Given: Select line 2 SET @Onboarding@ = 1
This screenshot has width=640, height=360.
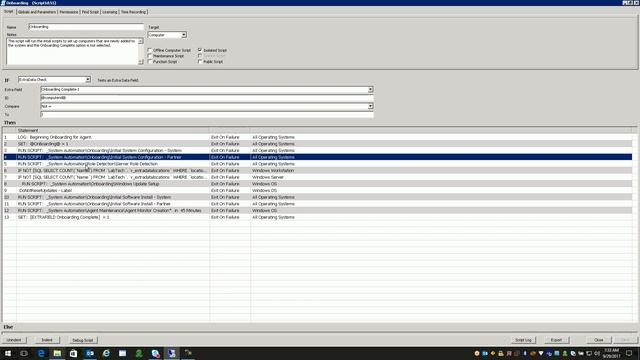Looking at the screenshot, I should click(x=317, y=144).
